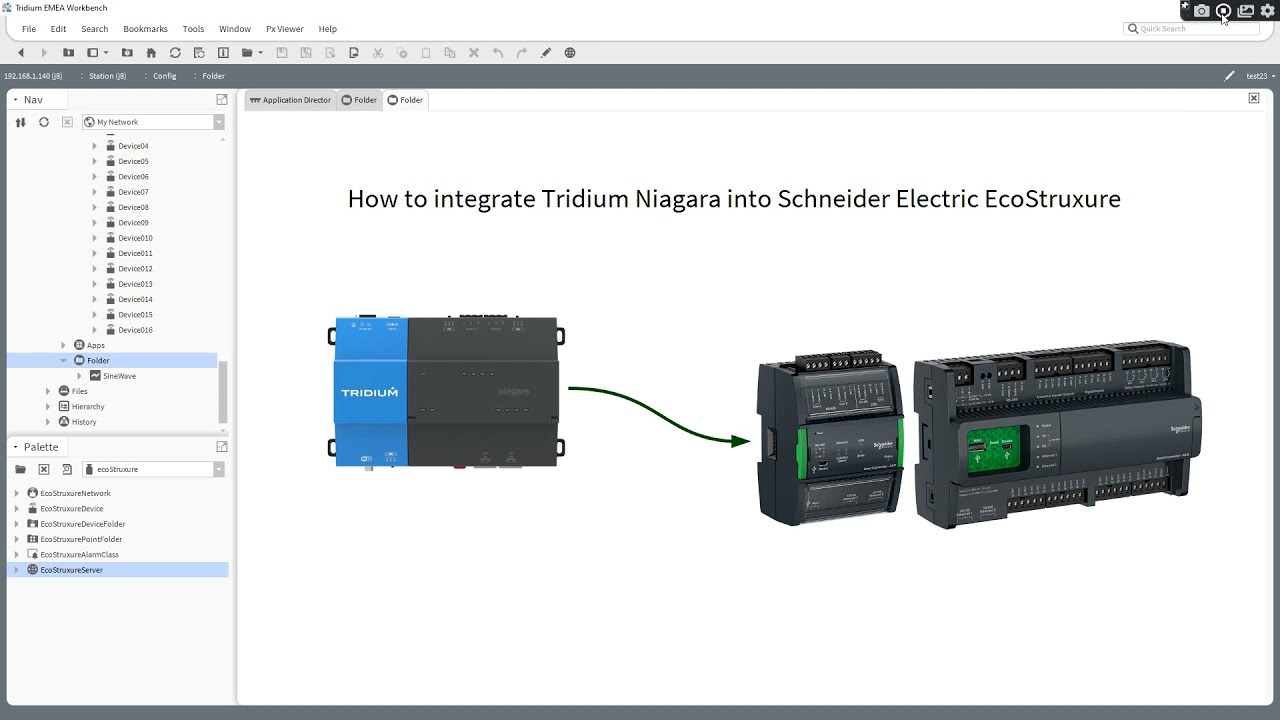Click the pencil edit icon in toolbar
The image size is (1280, 720).
pos(546,53)
